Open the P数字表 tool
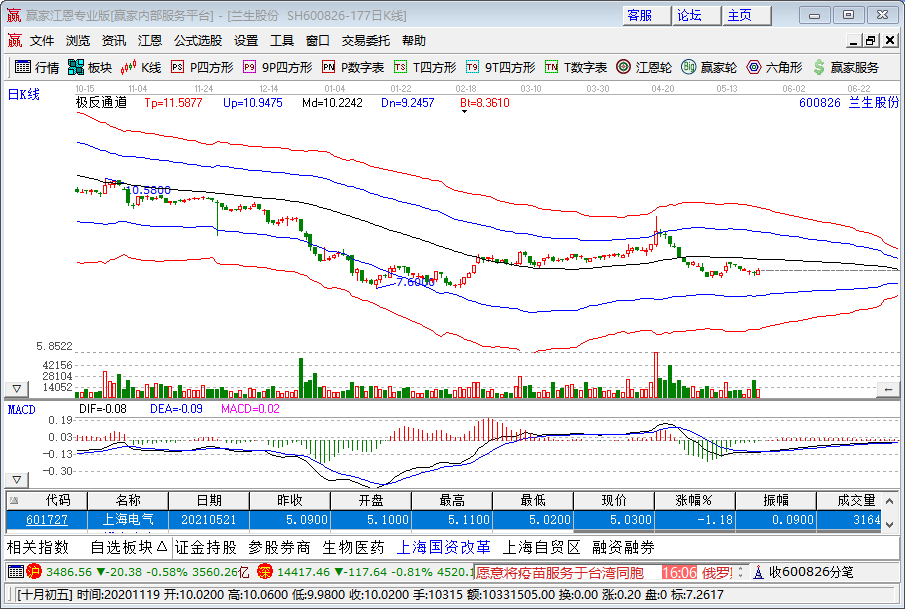Image resolution: width=905 pixels, height=609 pixels. (353, 68)
